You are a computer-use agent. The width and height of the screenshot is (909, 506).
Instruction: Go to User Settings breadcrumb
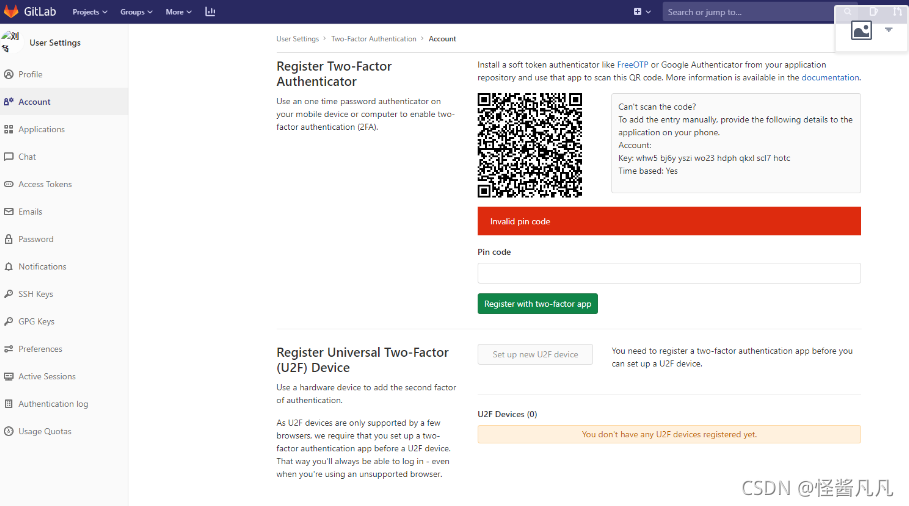(x=297, y=39)
